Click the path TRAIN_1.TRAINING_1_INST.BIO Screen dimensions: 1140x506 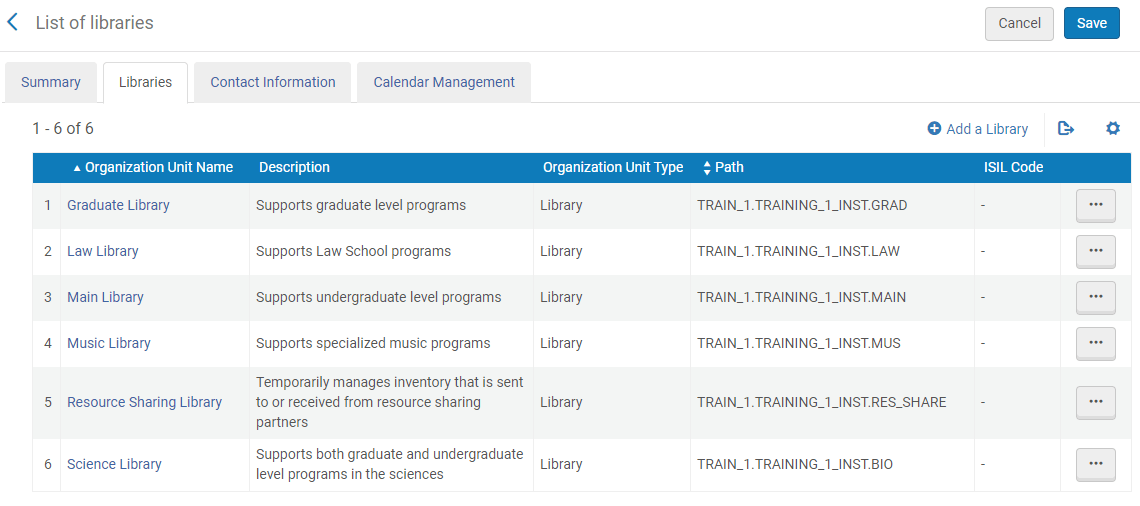tap(795, 464)
